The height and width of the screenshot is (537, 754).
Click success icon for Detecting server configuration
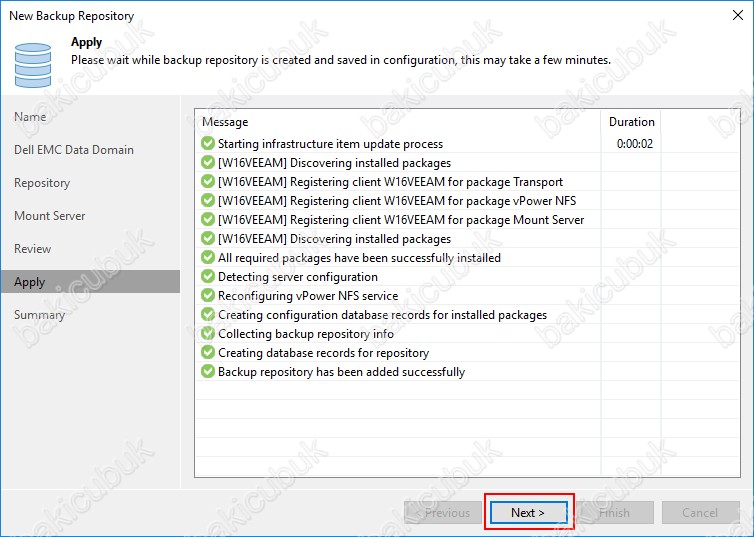click(208, 276)
